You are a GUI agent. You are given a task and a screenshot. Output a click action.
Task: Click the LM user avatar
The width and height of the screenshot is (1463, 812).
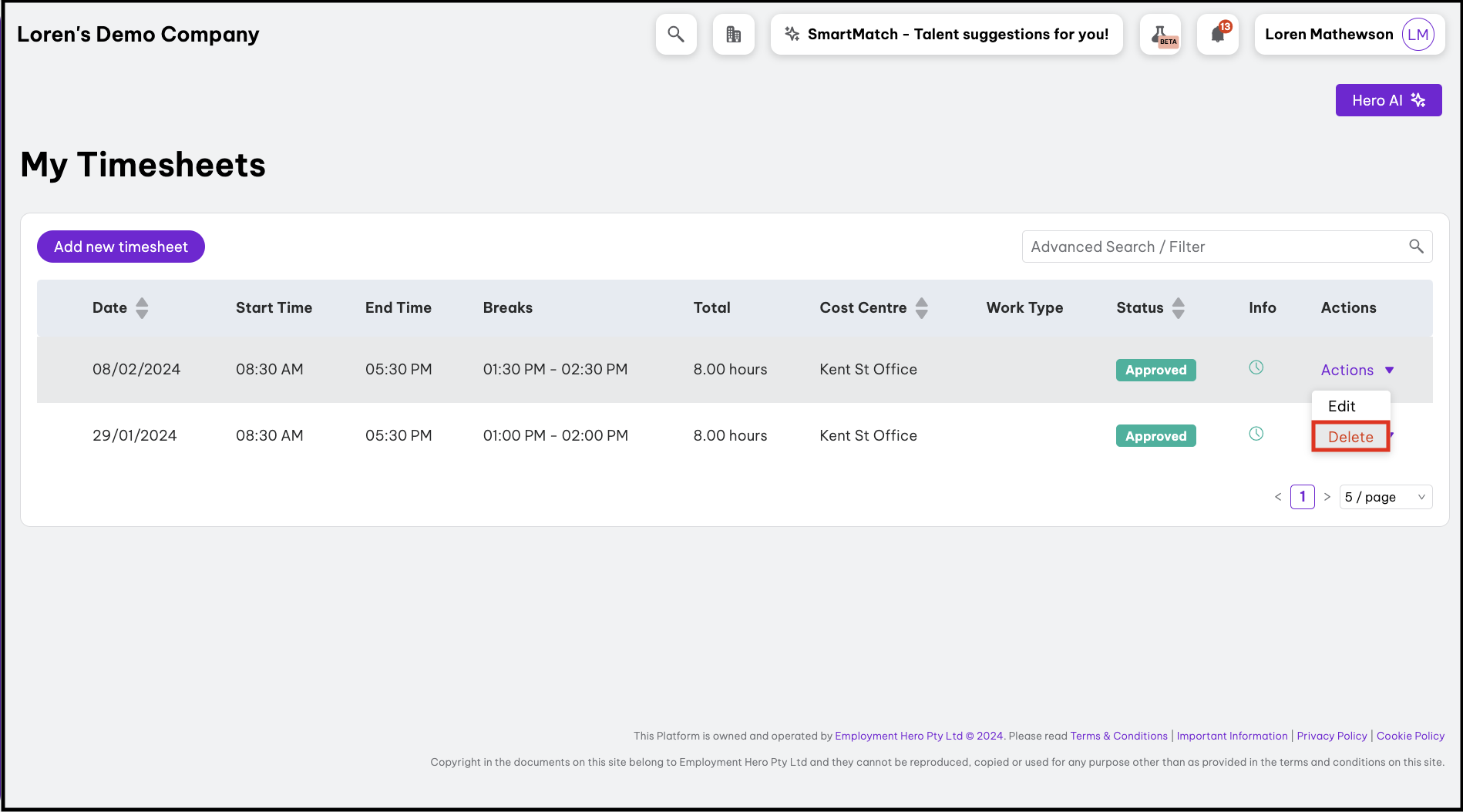coord(1418,35)
